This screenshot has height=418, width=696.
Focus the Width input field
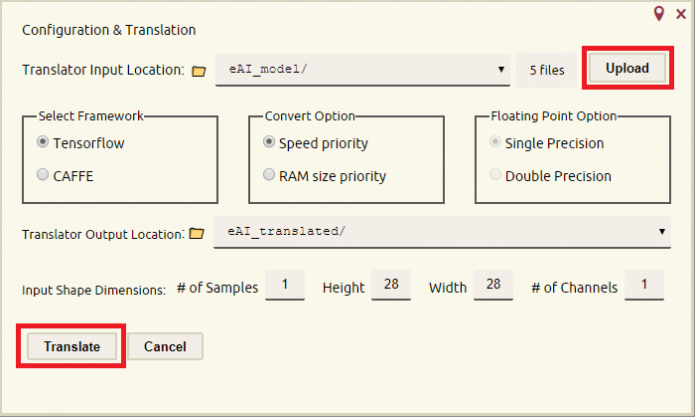(493, 286)
